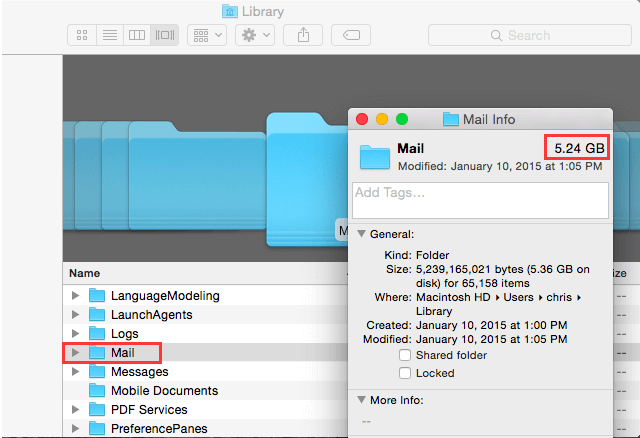640x438 pixels.
Task: Click the Edit Tags toolbar button
Action: tap(351, 35)
